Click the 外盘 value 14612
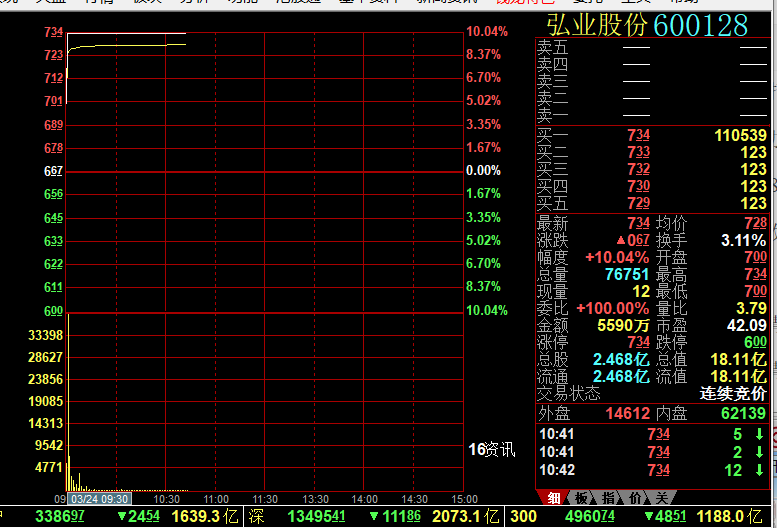This screenshot has height=528, width=777. (x=627, y=413)
